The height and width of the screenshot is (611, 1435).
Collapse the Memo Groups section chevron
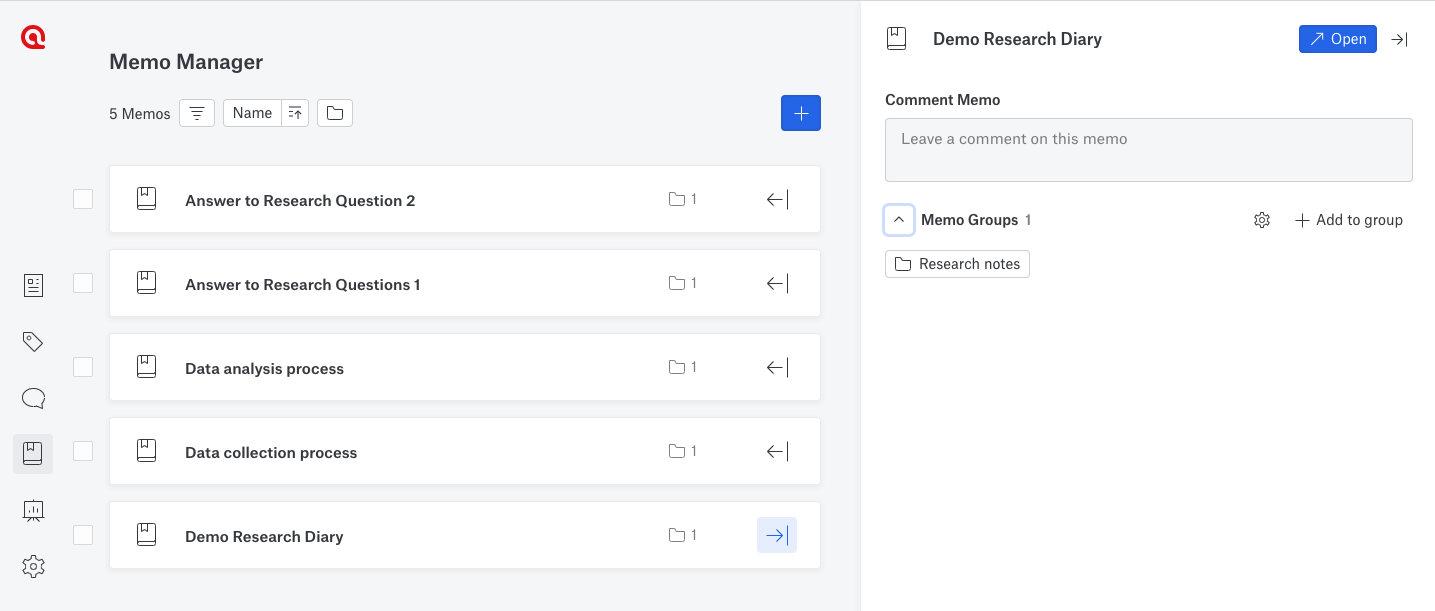pyautogui.click(x=898, y=219)
